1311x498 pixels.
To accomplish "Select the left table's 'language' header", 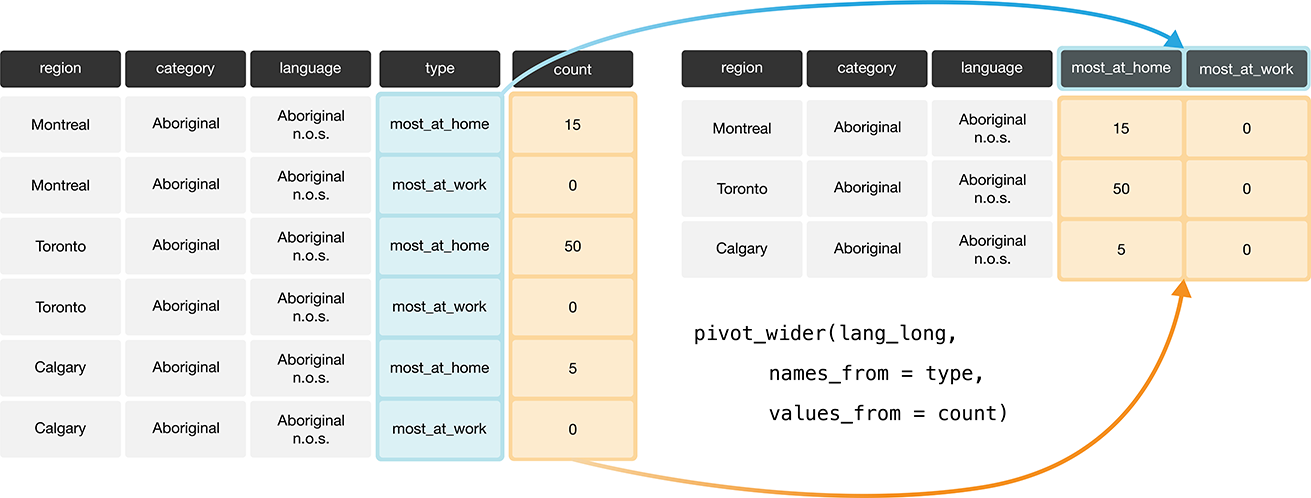I will click(310, 69).
